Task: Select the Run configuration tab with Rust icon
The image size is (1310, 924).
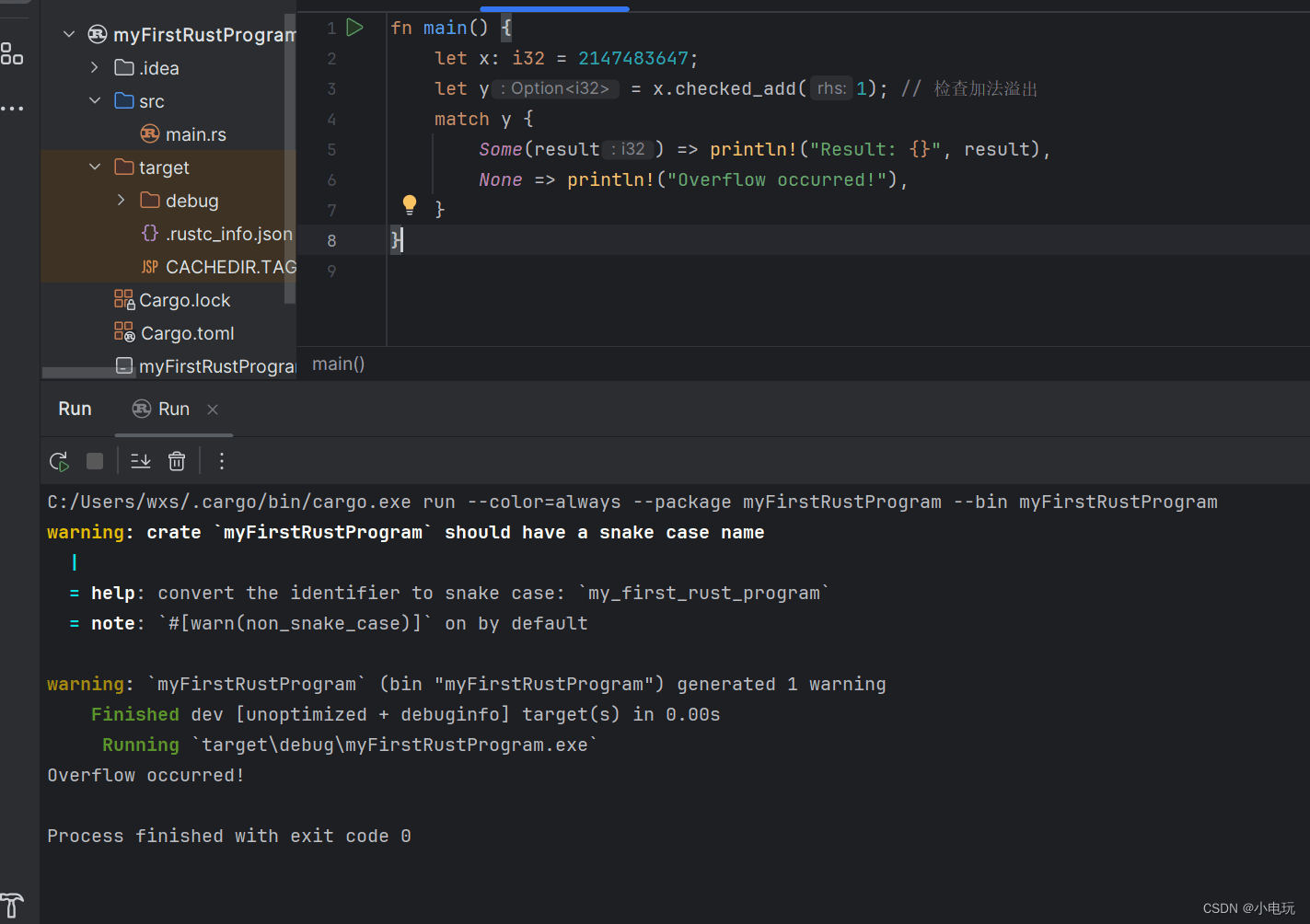Action: click(x=162, y=410)
